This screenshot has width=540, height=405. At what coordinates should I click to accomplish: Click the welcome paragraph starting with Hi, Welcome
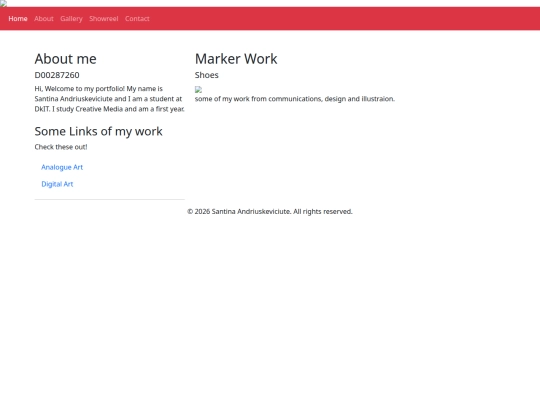click(110, 99)
